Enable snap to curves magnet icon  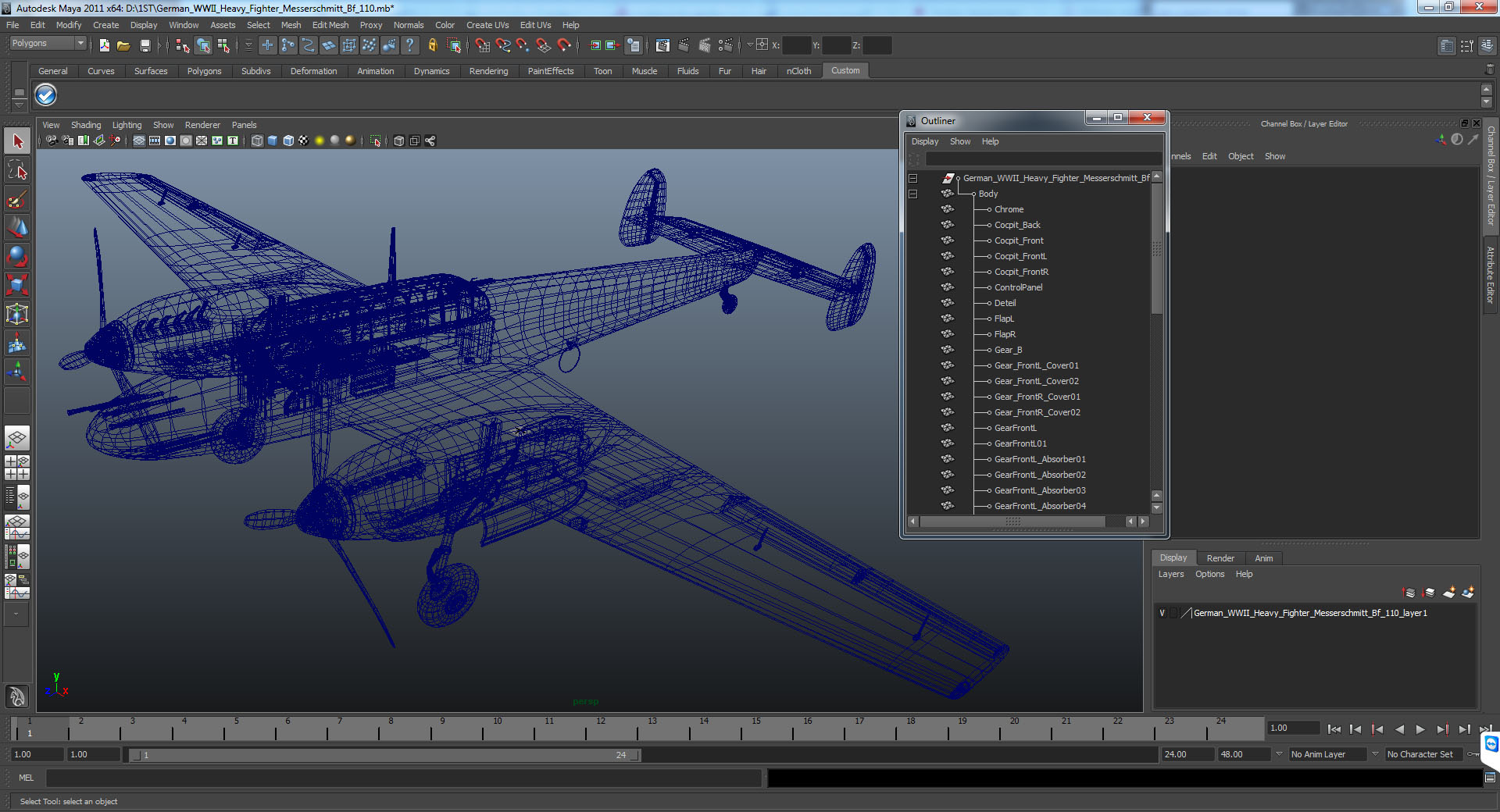click(x=503, y=45)
